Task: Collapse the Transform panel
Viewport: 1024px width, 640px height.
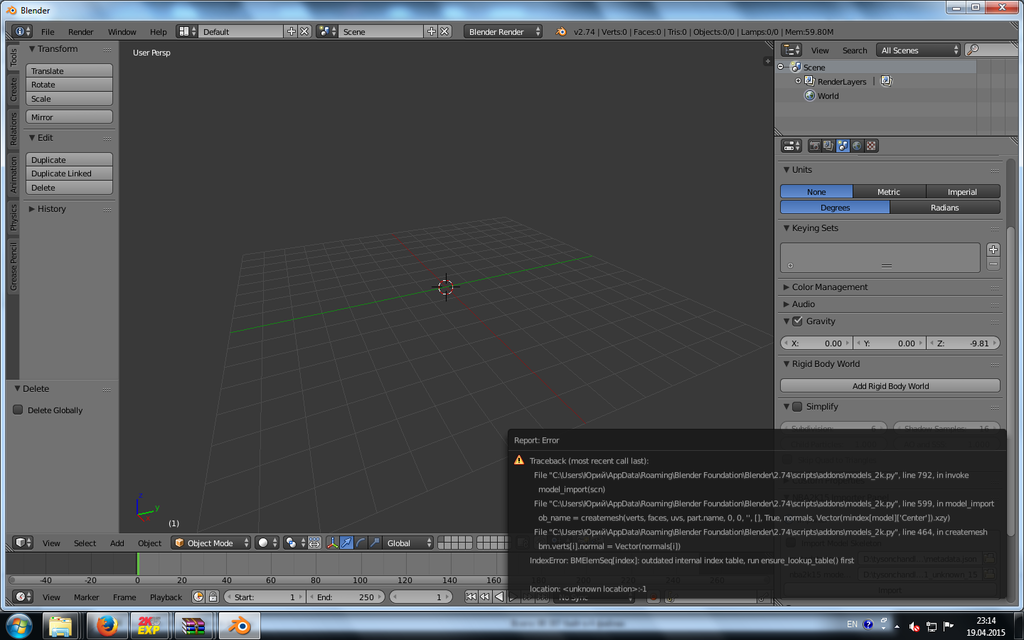Action: pyautogui.click(x=57, y=48)
